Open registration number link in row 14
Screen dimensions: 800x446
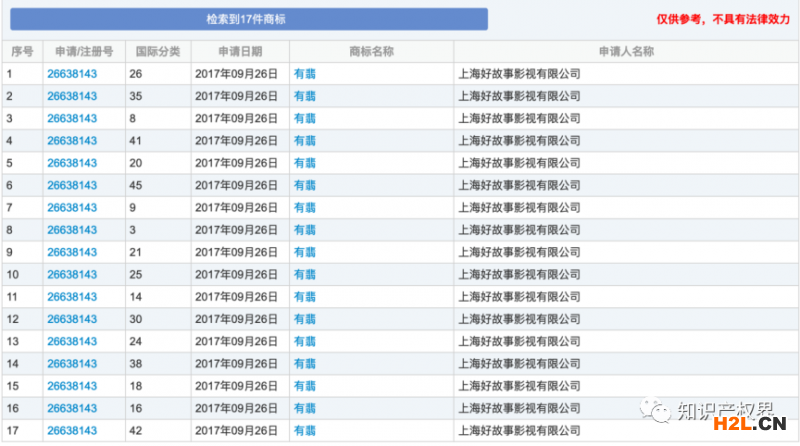pyautogui.click(x=72, y=364)
